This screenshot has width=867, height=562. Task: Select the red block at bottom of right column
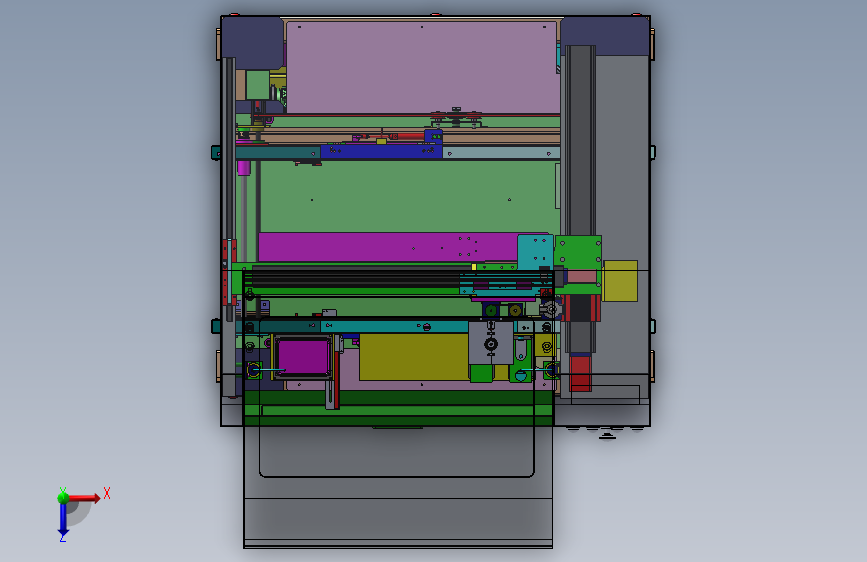(x=580, y=373)
